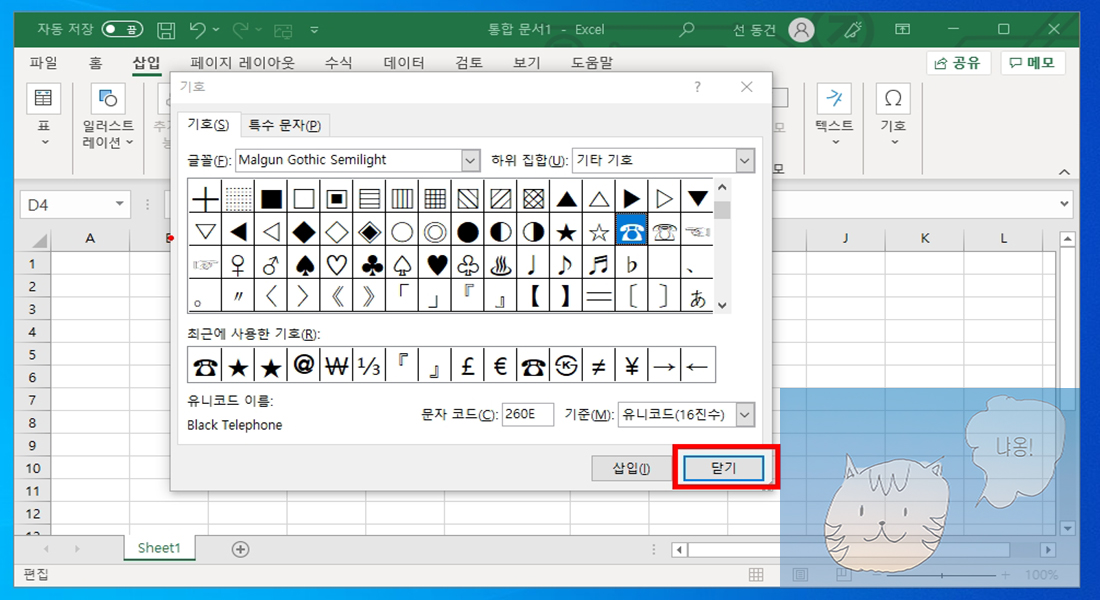
Task: Select the solid black square symbol
Action: [271, 199]
